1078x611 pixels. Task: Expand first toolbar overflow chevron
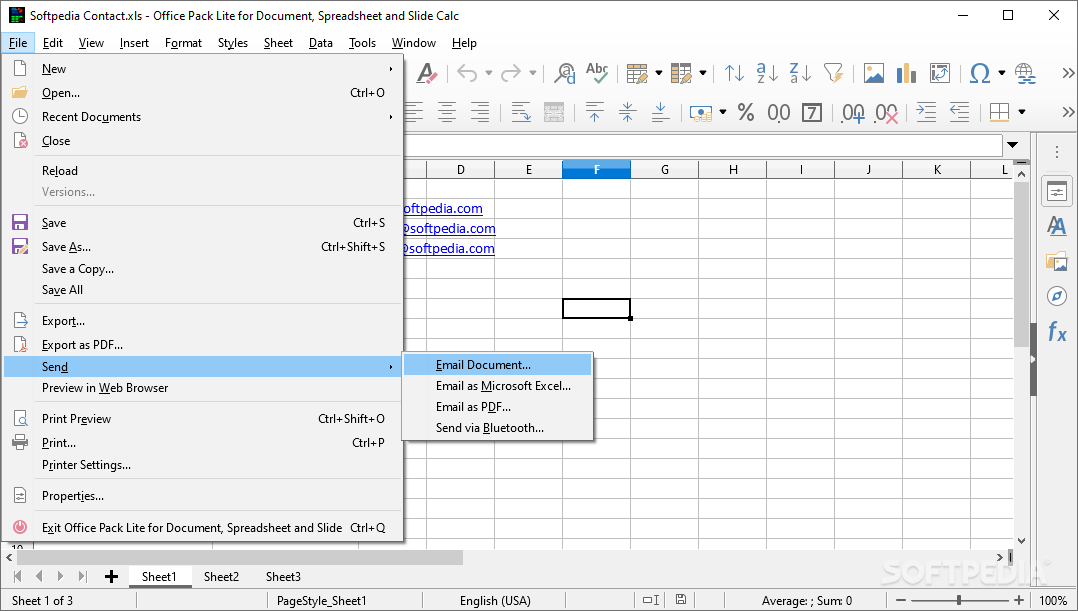[1068, 73]
